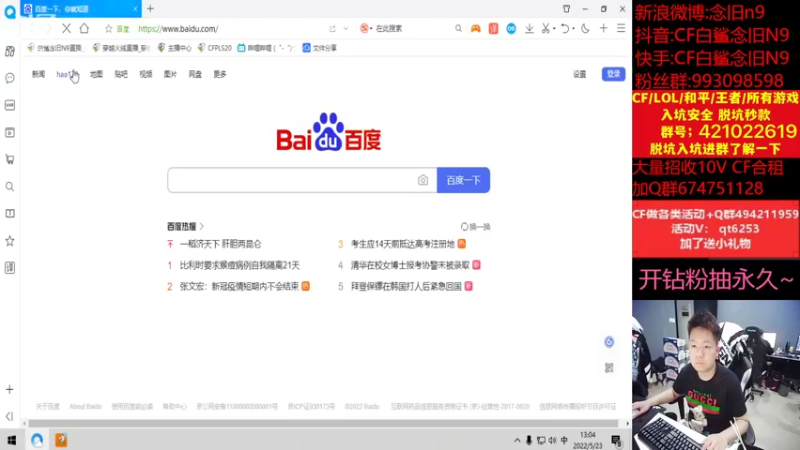Stop loading the page with the X icon
This screenshot has height=450, width=800.
tap(66, 29)
